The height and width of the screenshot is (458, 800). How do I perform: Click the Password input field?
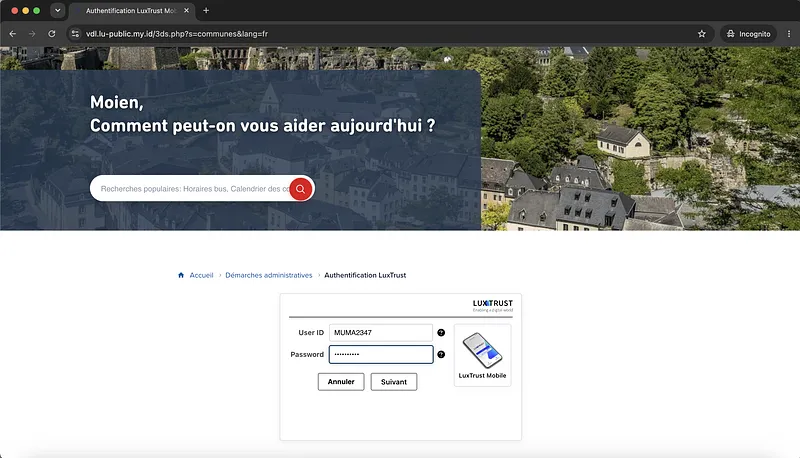(381, 354)
